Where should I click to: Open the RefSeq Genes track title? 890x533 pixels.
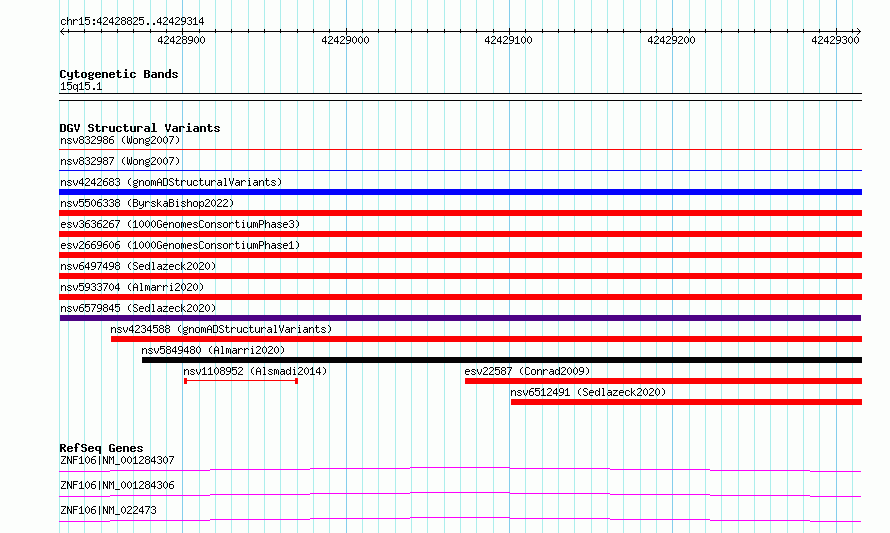(101, 448)
